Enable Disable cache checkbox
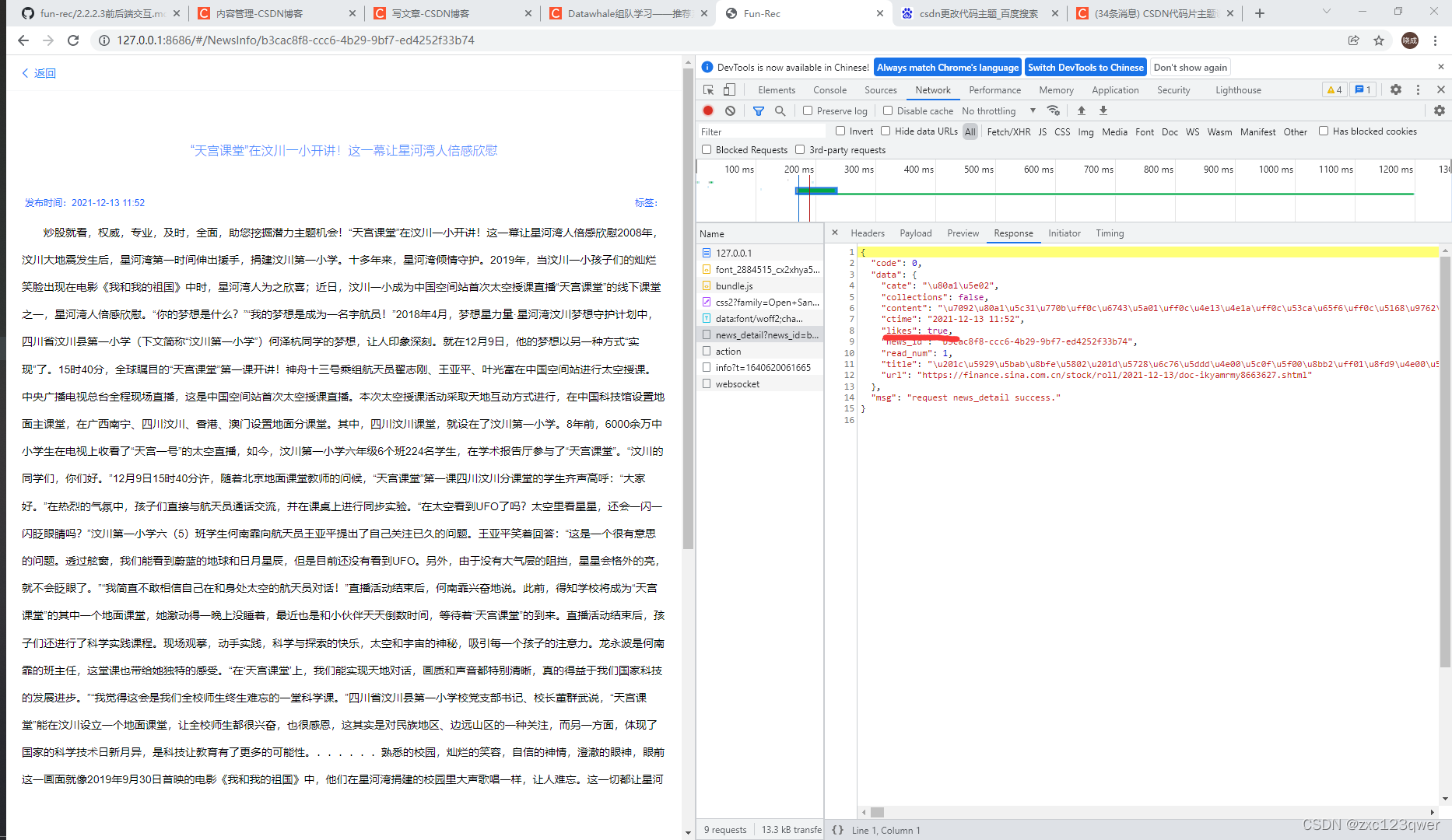This screenshot has height=840, width=1452. tap(888, 110)
